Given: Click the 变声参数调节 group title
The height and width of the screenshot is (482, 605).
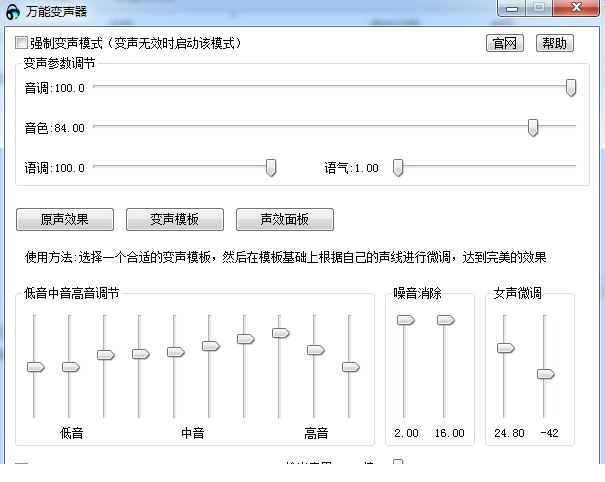Looking at the screenshot, I should pos(59,63).
